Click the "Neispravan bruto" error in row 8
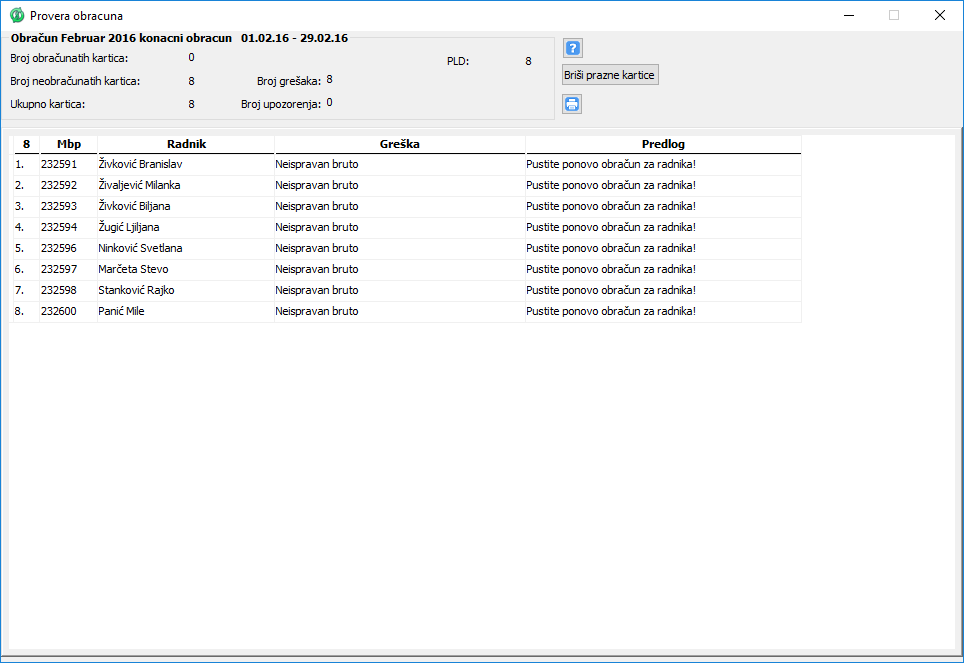Image resolution: width=964 pixels, height=663 pixels. pyautogui.click(x=317, y=311)
